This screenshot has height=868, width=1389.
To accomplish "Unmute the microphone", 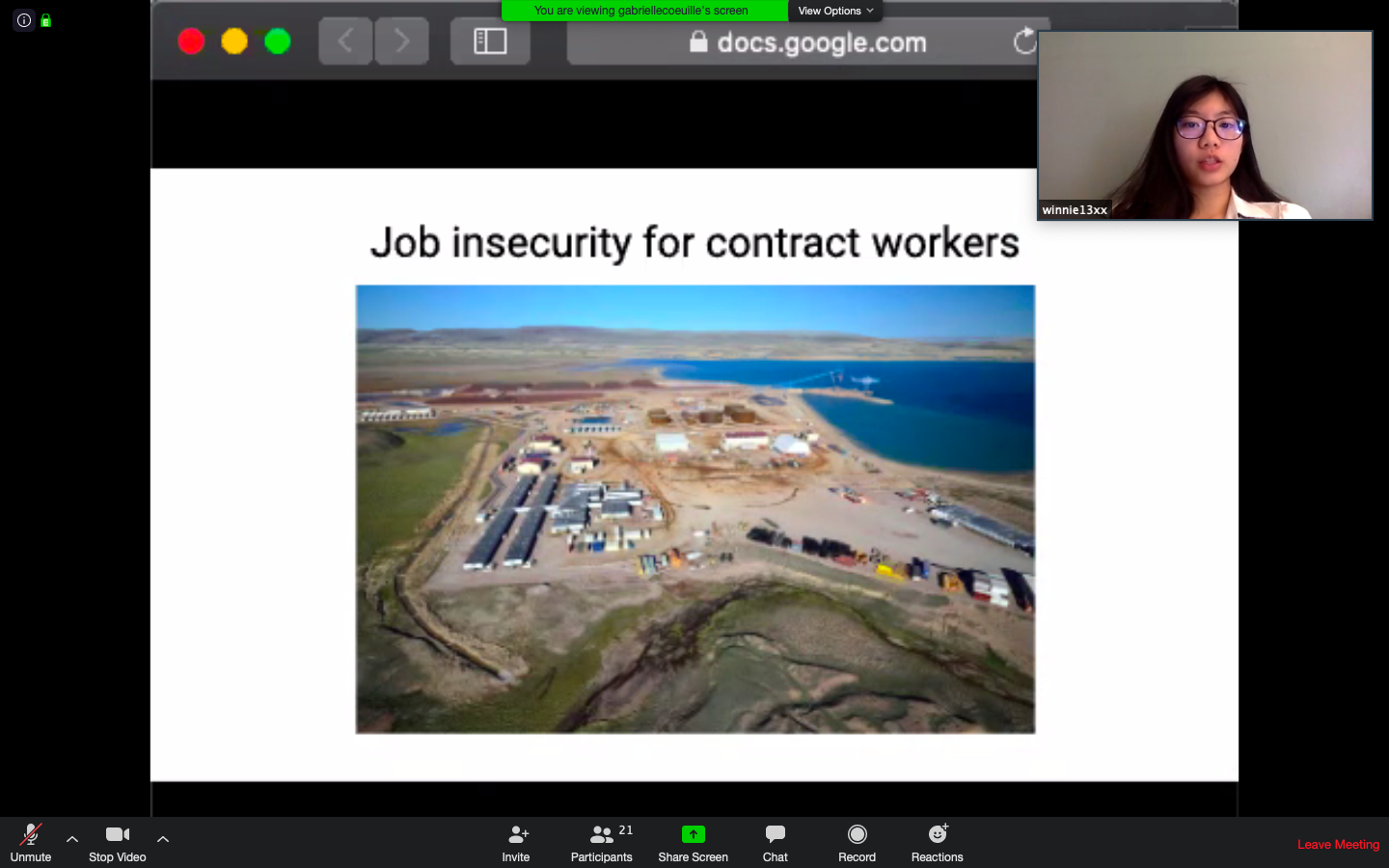I will (x=31, y=843).
